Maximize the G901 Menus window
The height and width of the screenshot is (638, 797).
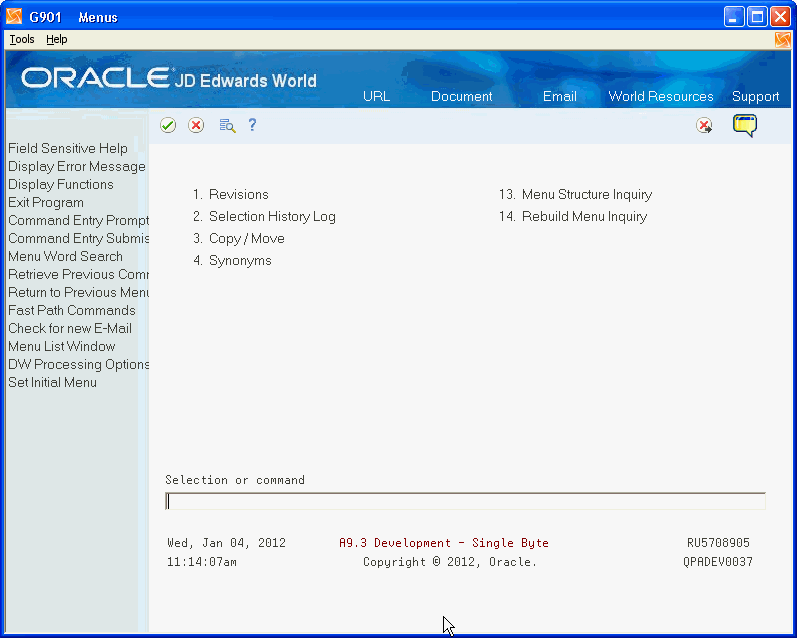pyautogui.click(x=757, y=17)
